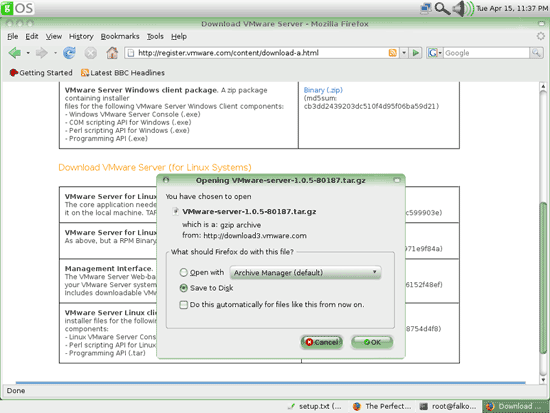This screenshot has height=413, width=550.
Task: Click the Home icon in toolbar
Action: (x=112, y=53)
